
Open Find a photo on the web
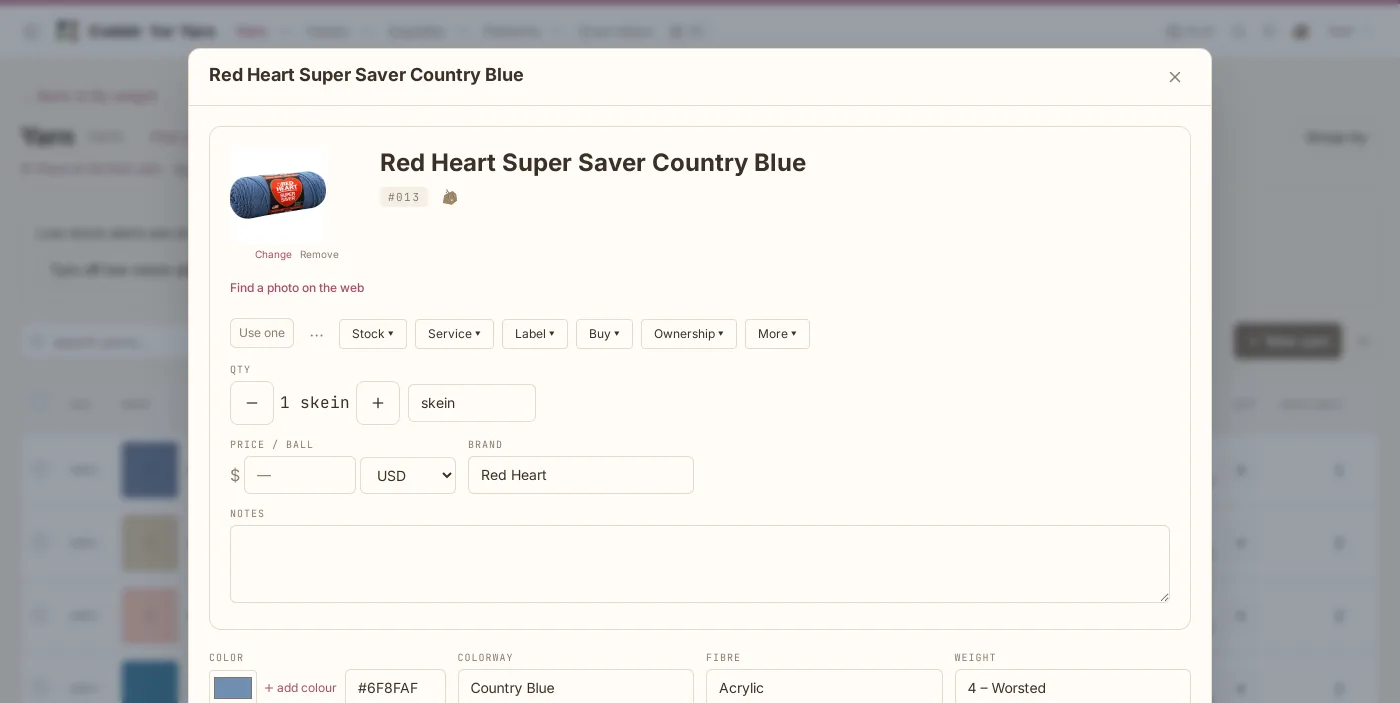click(297, 288)
